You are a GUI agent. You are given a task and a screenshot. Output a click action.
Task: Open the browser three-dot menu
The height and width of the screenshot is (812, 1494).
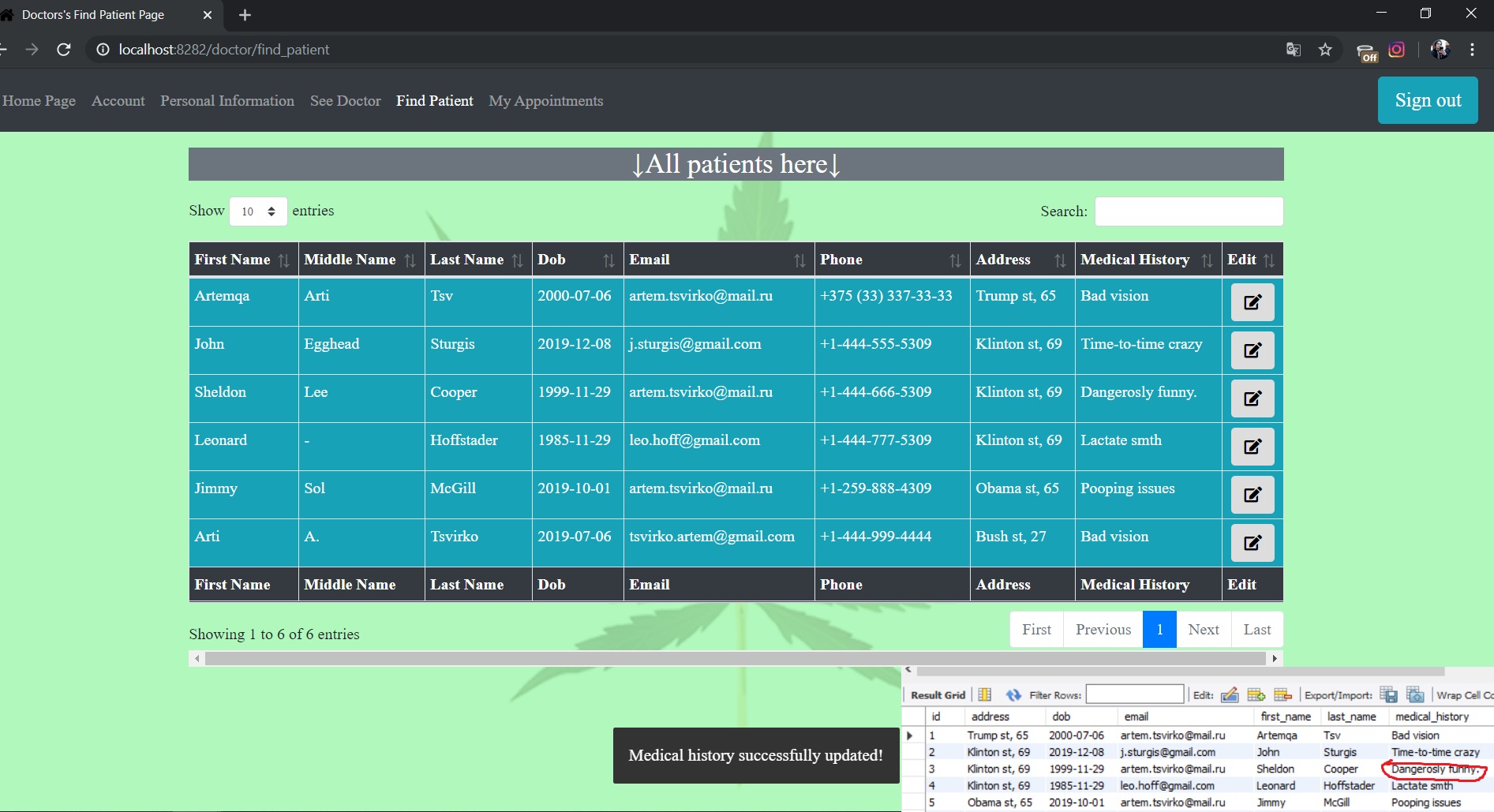pyautogui.click(x=1472, y=50)
